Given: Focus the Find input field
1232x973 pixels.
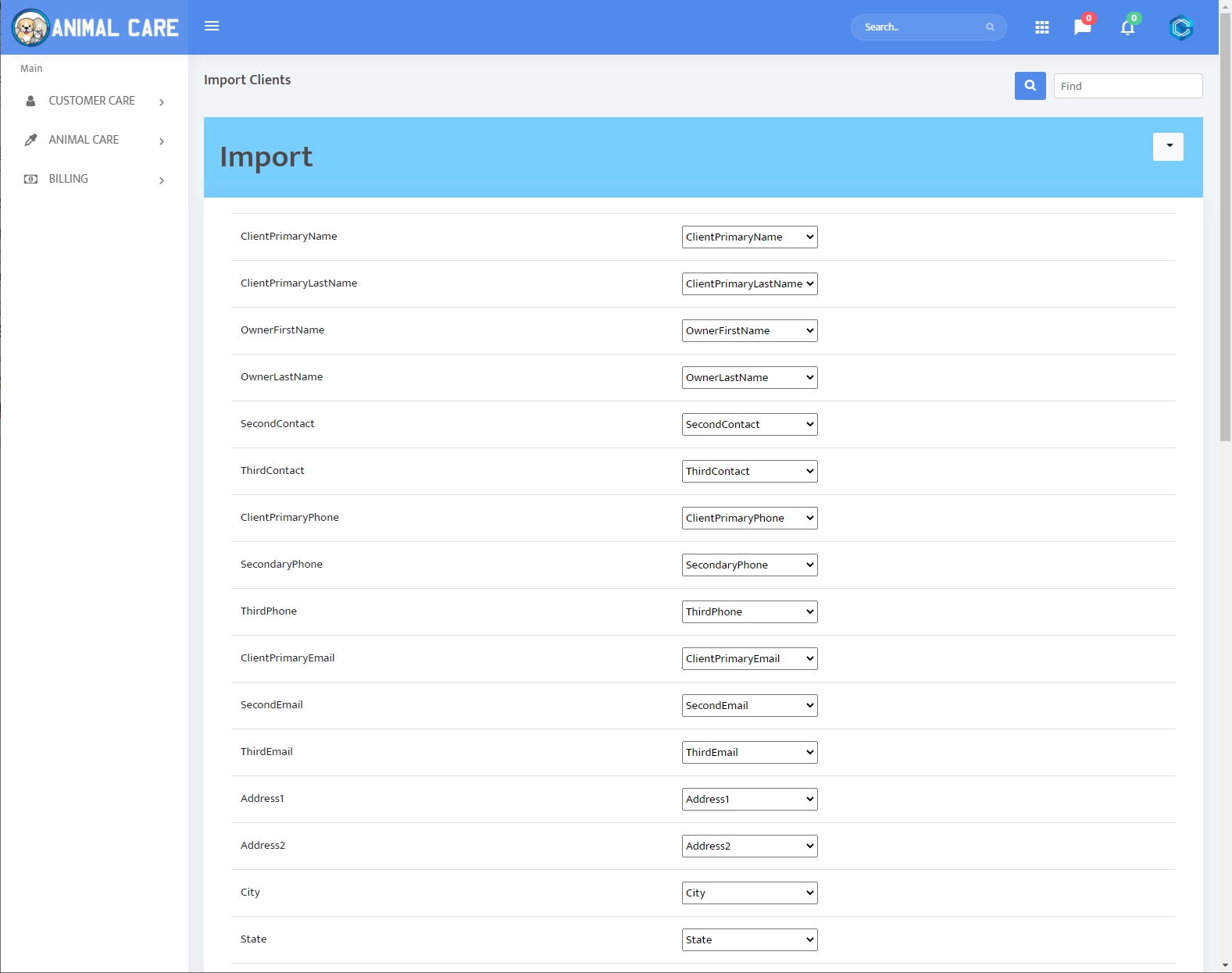Looking at the screenshot, I should click(x=1128, y=86).
